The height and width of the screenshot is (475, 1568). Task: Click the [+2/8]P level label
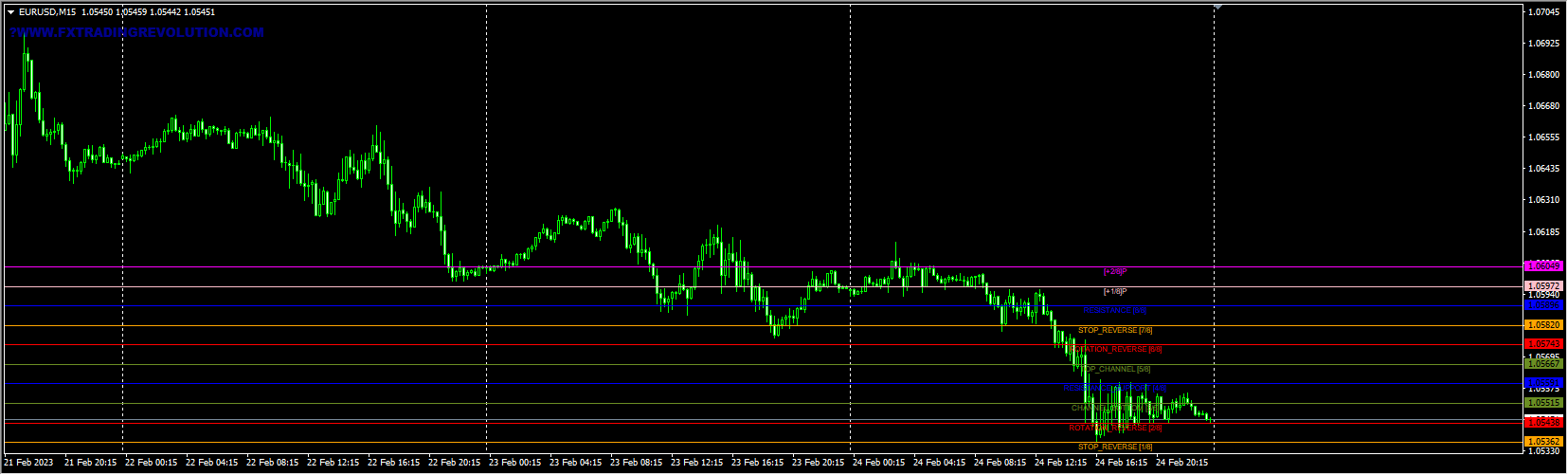[1115, 271]
